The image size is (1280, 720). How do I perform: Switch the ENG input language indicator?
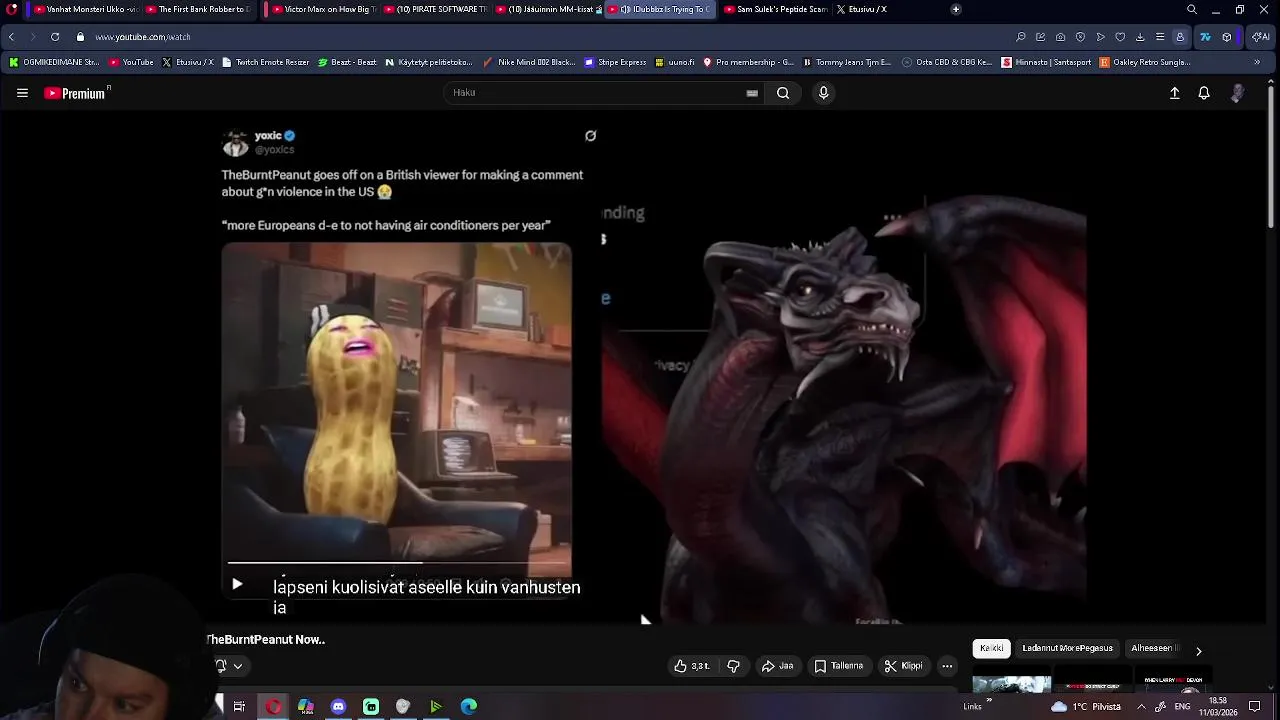pyautogui.click(x=1181, y=707)
